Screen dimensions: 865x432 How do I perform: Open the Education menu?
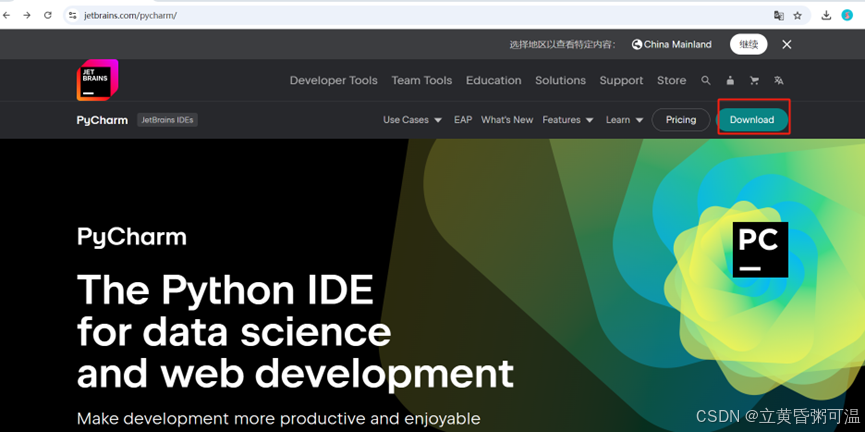coord(493,81)
